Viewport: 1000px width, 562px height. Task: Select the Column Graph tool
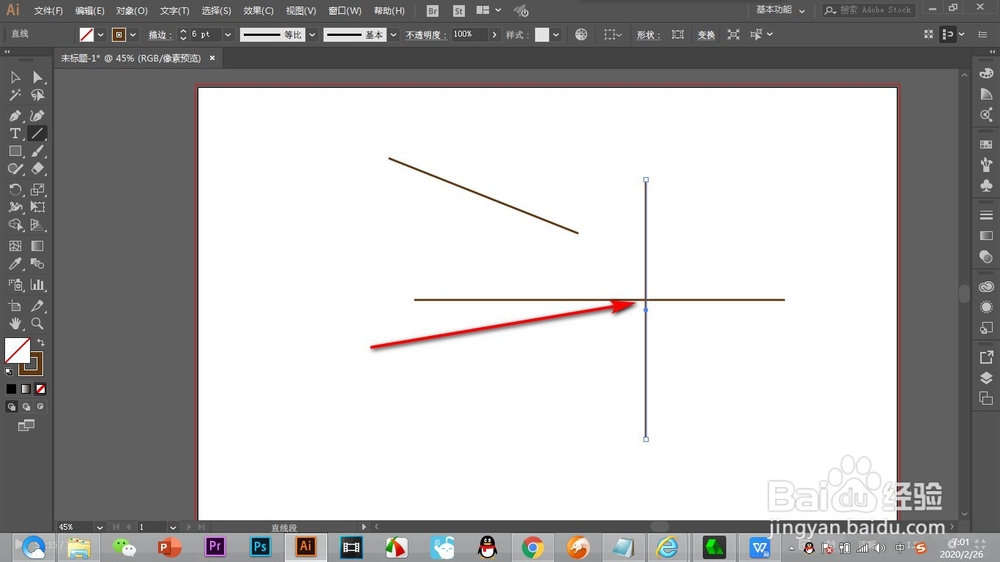point(38,285)
